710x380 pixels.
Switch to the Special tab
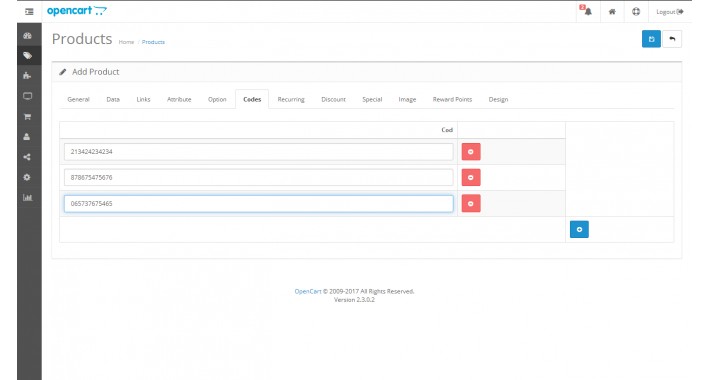point(372,99)
